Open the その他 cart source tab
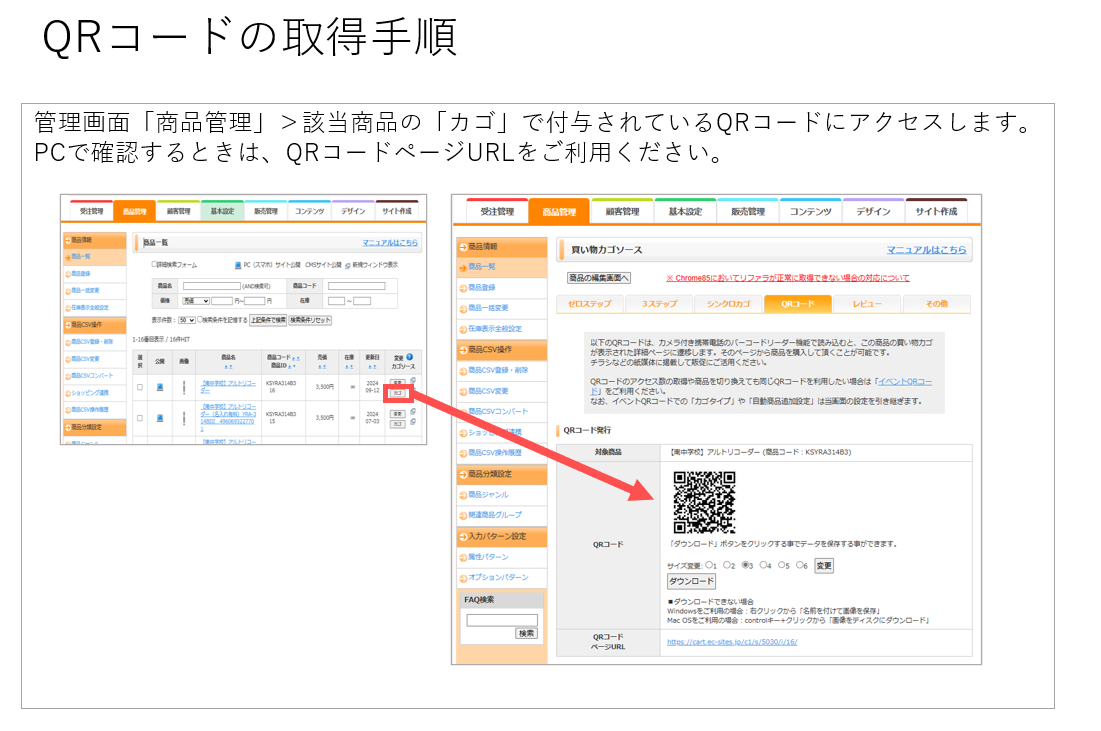This screenshot has width=1101, height=731. (936, 304)
